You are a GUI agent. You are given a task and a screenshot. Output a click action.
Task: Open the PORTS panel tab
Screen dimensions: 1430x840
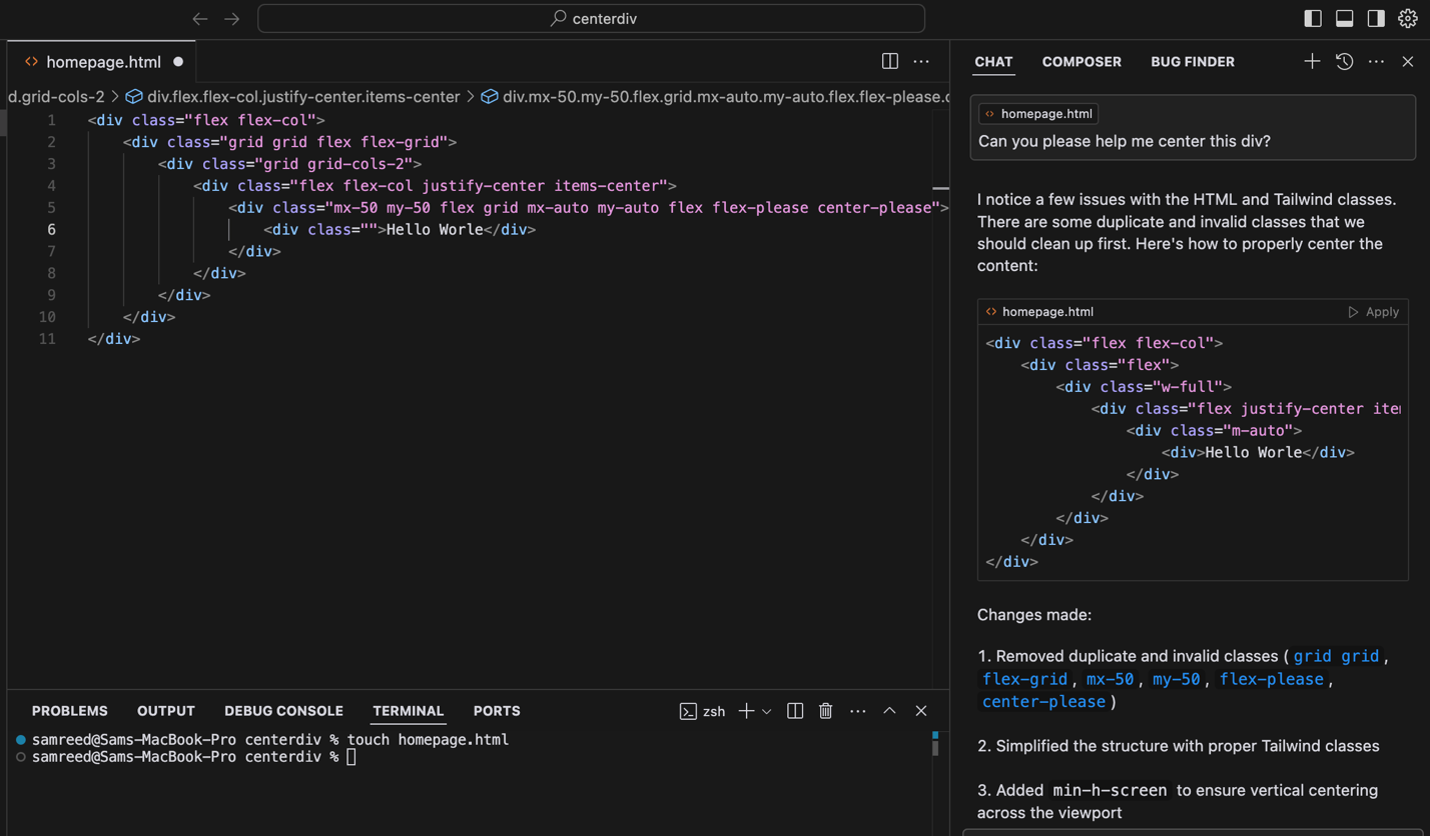coord(497,711)
